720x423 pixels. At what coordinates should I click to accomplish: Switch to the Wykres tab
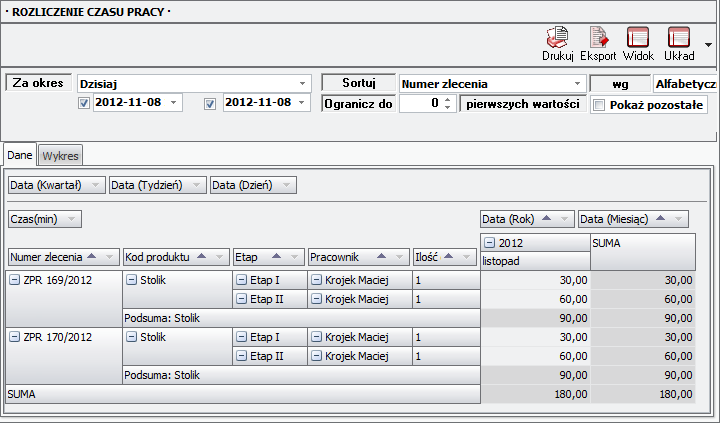[x=60, y=156]
